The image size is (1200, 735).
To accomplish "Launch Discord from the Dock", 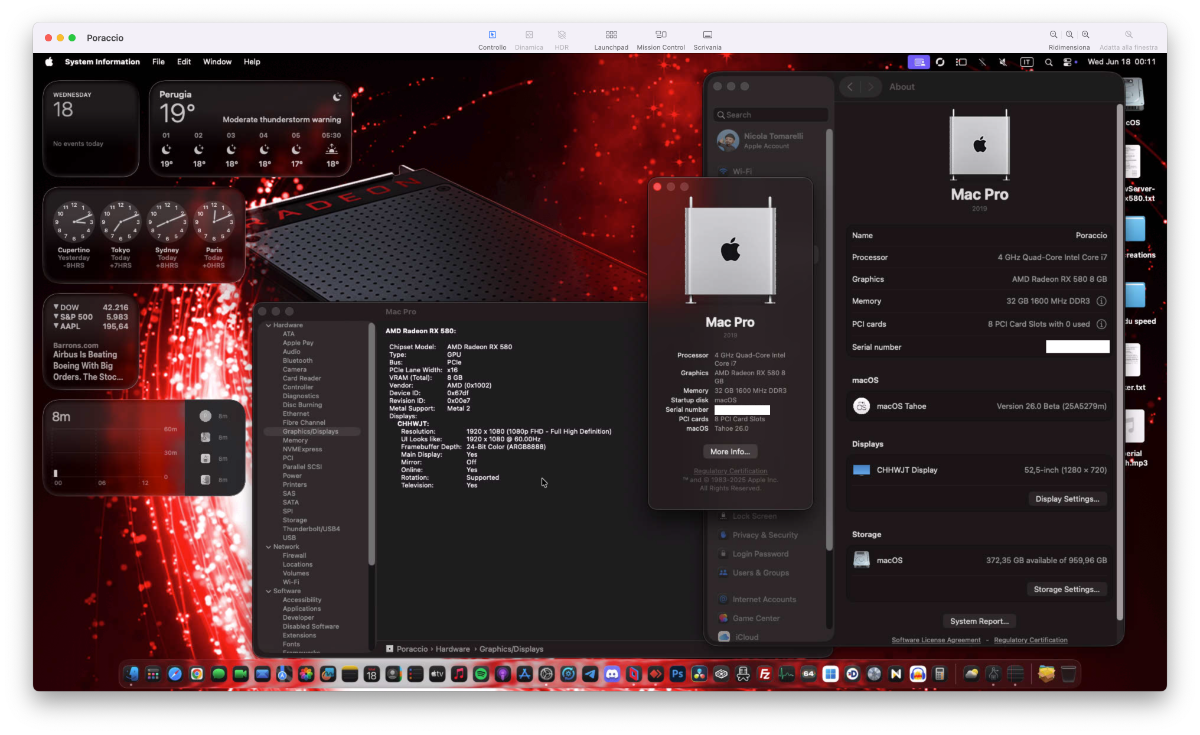I will [612, 674].
